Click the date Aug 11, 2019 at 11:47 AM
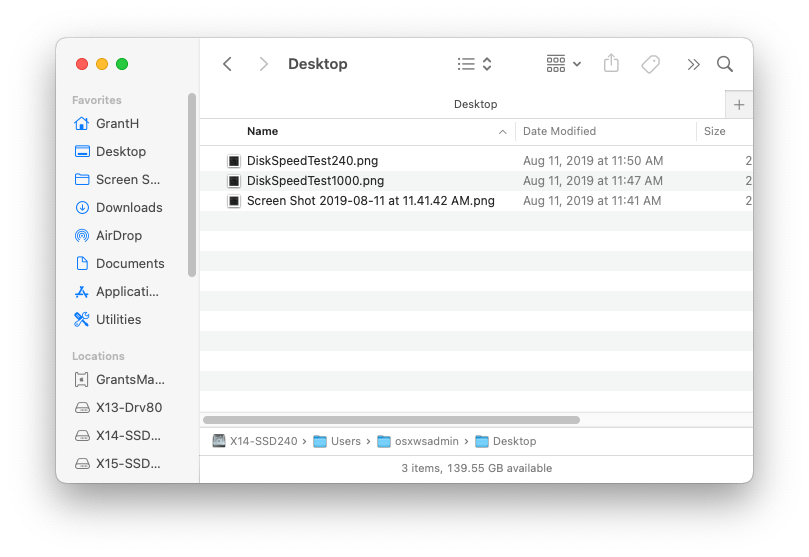Image resolution: width=809 pixels, height=557 pixels. pos(593,181)
